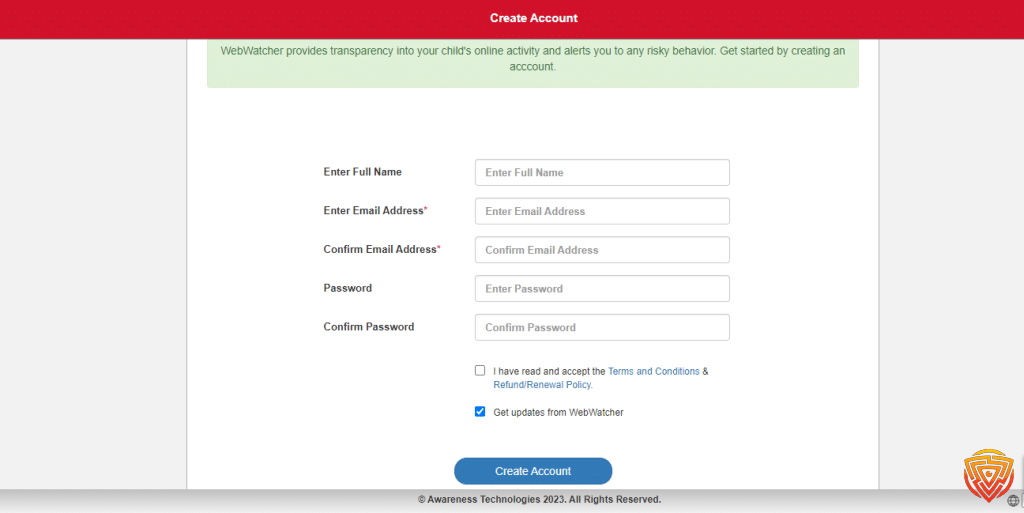Focus the Enter Full Name input field
The height and width of the screenshot is (513, 1024).
tap(602, 172)
